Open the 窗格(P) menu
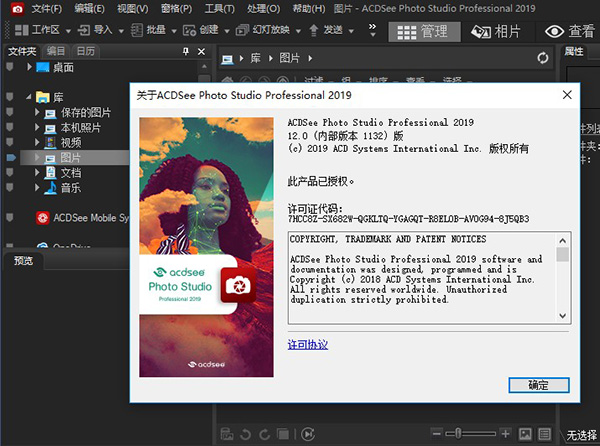The image size is (600, 446). 176,8
